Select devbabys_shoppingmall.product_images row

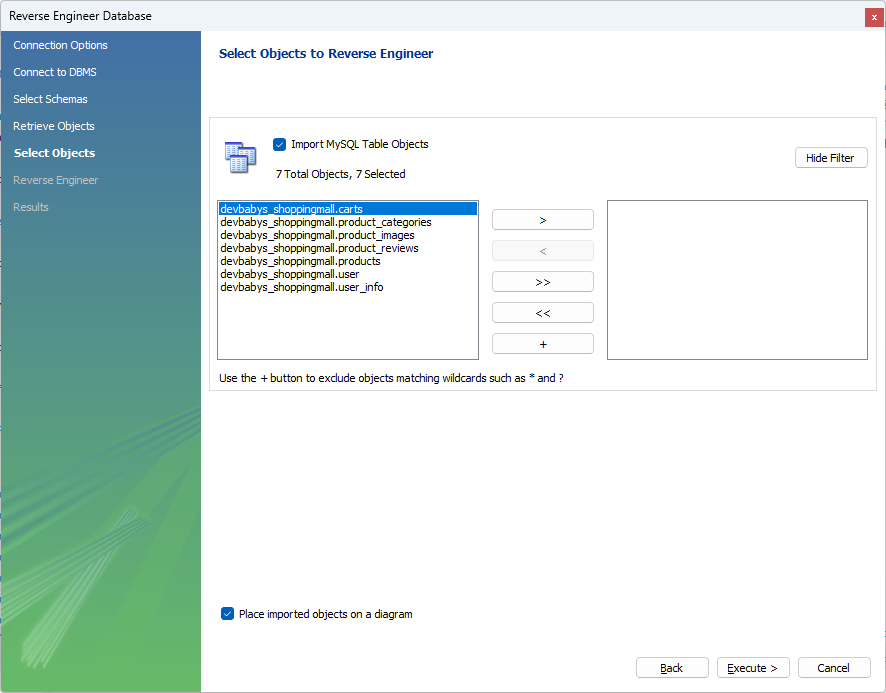pyautogui.click(x=348, y=235)
